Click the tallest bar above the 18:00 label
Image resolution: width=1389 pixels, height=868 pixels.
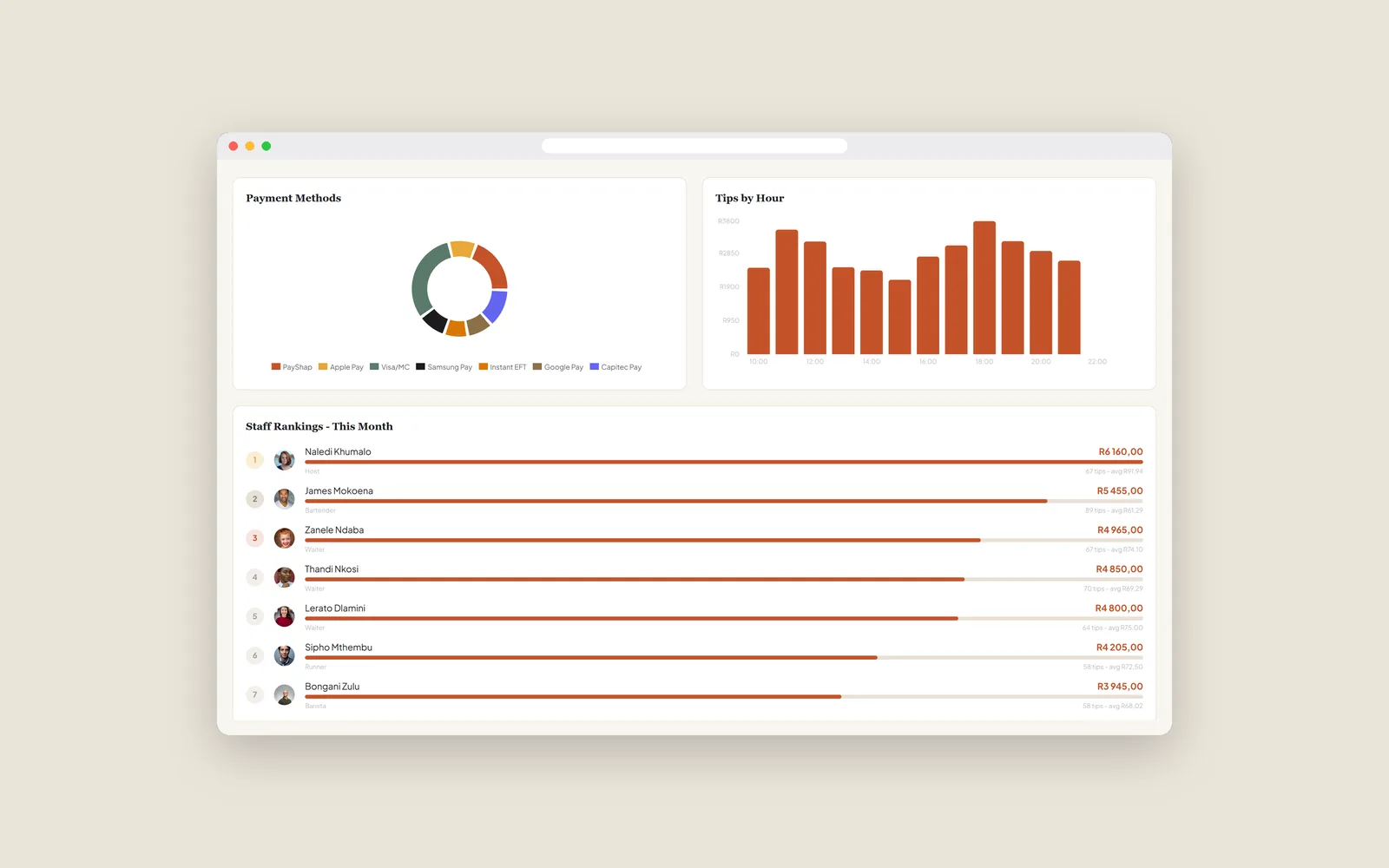click(x=984, y=287)
